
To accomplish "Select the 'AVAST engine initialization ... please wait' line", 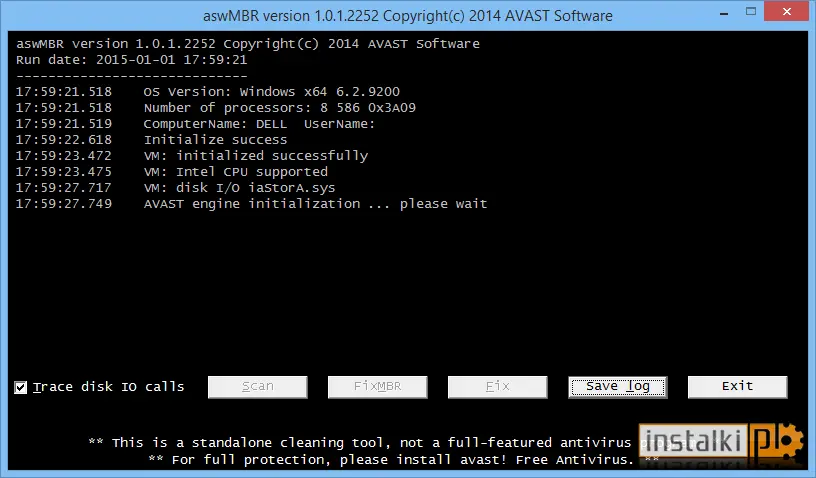I will tap(251, 204).
